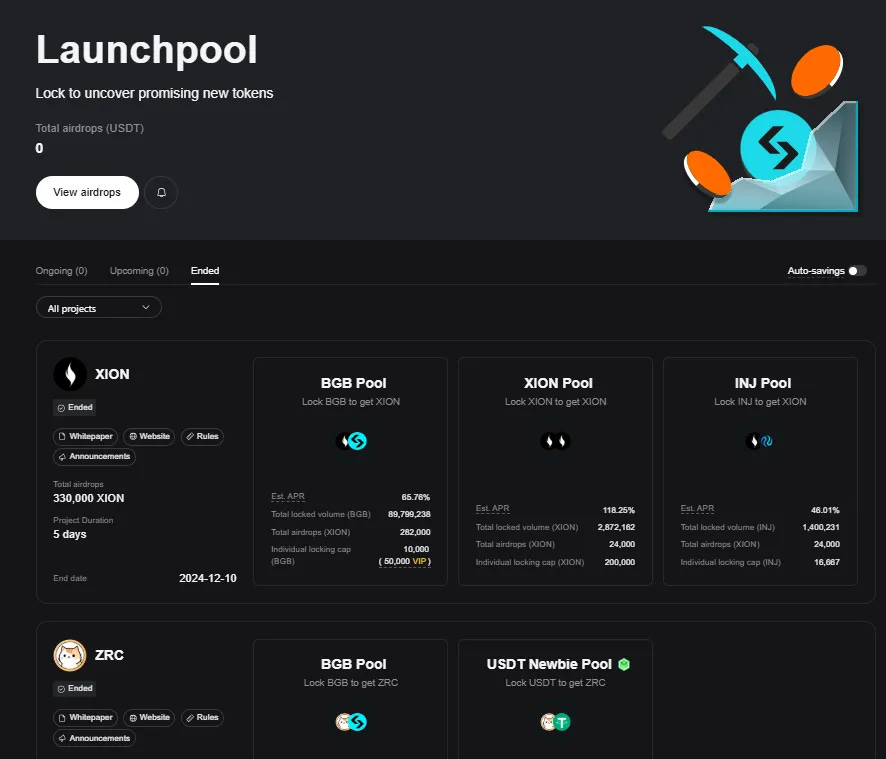
Task: Enable the Auto-savings toggle
Action: coord(856,270)
